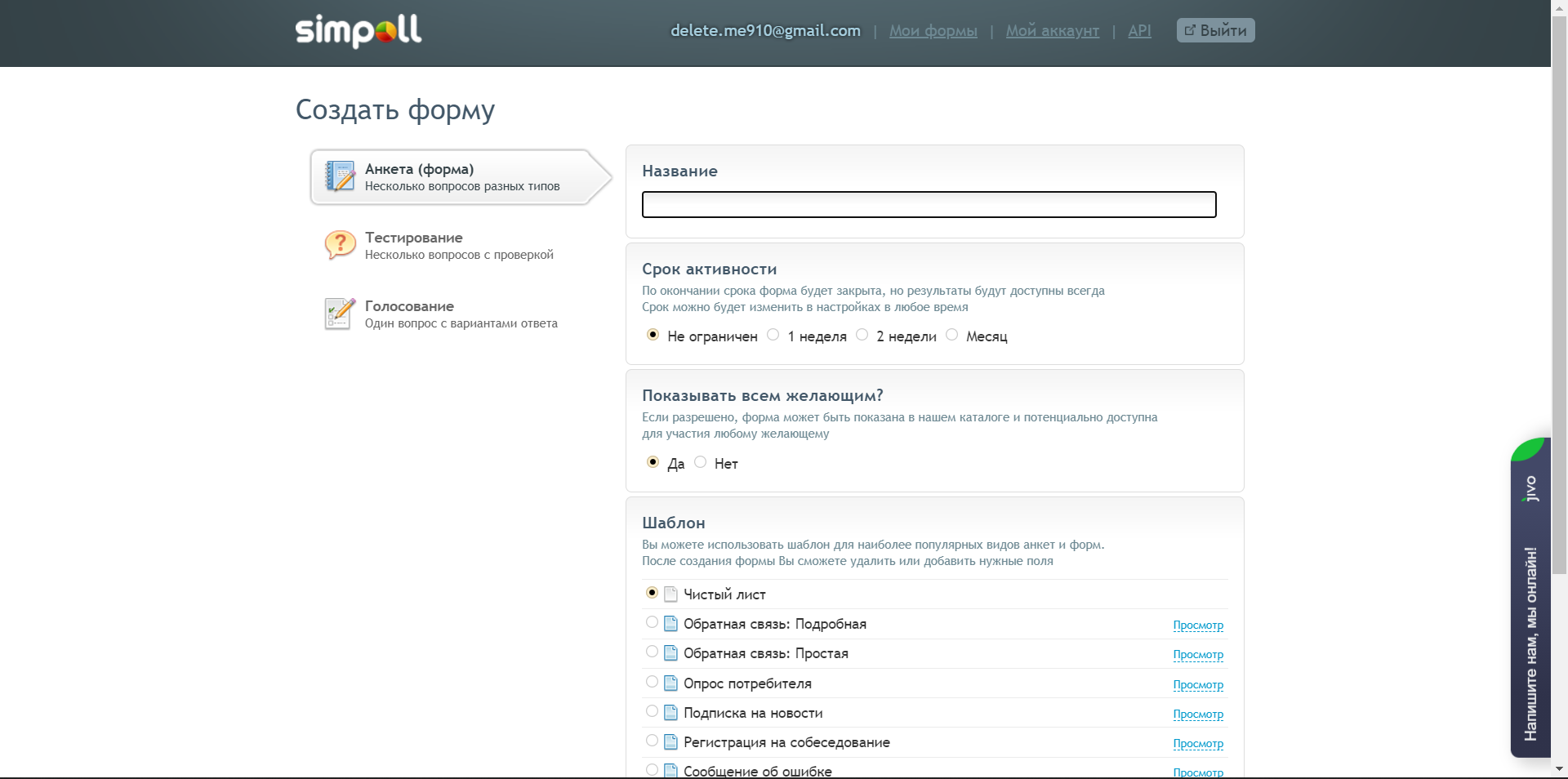Click the document icon beside Сообщение об ошибке

[x=670, y=770]
